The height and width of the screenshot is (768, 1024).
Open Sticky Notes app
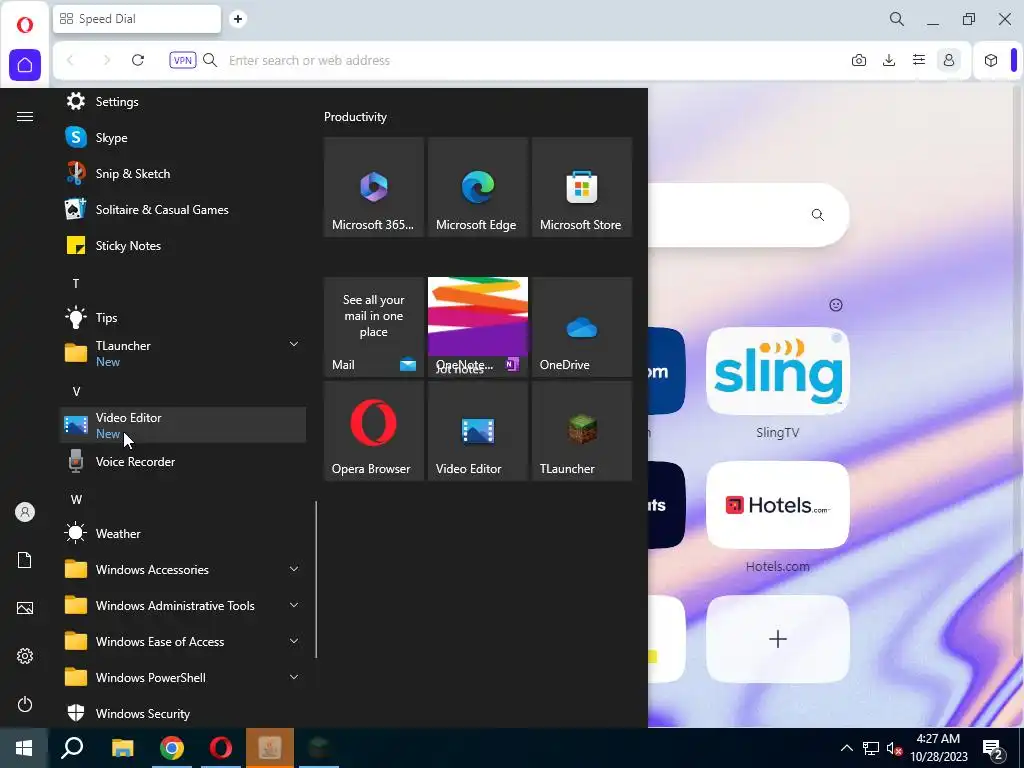tap(183, 246)
